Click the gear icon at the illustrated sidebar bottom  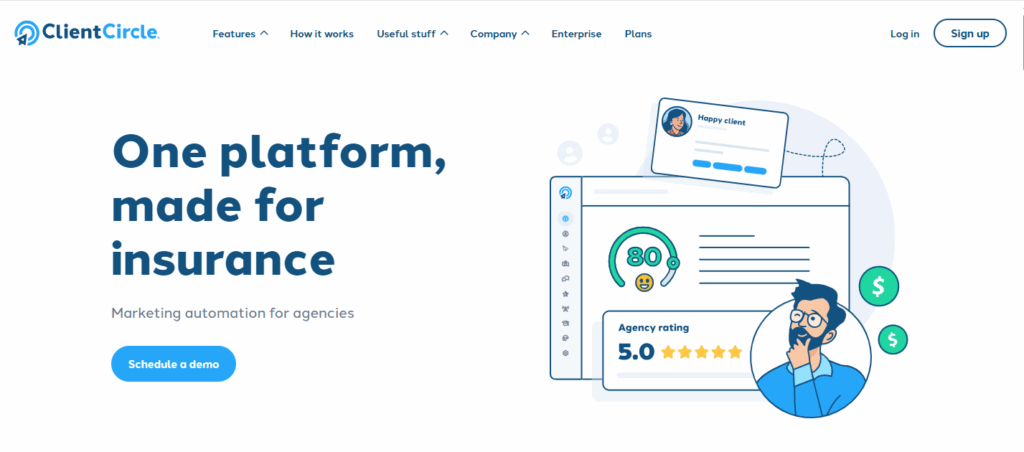[x=566, y=353]
